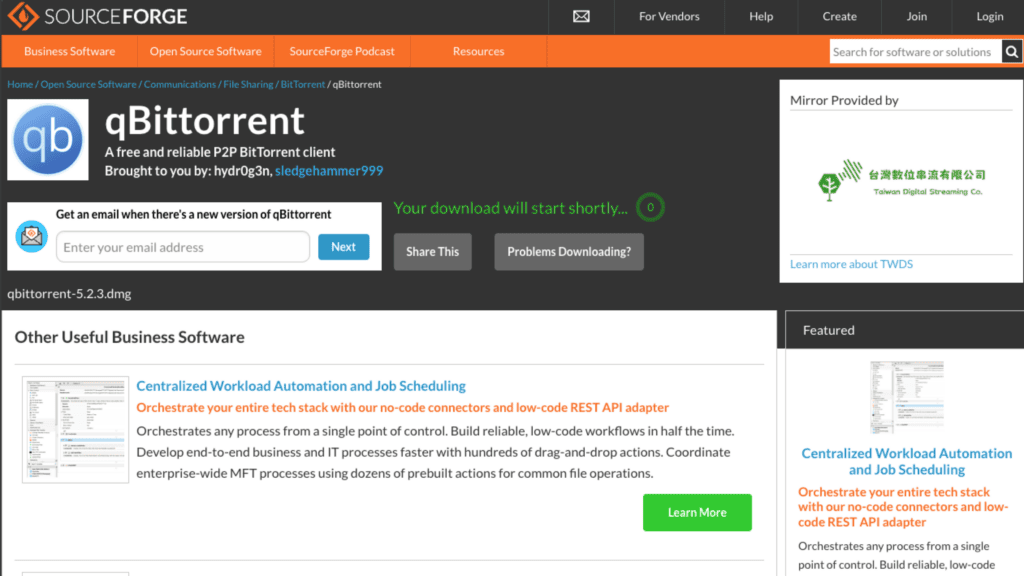Viewport: 1024px width, 576px height.
Task: Focus the software search field
Action: tap(915, 52)
